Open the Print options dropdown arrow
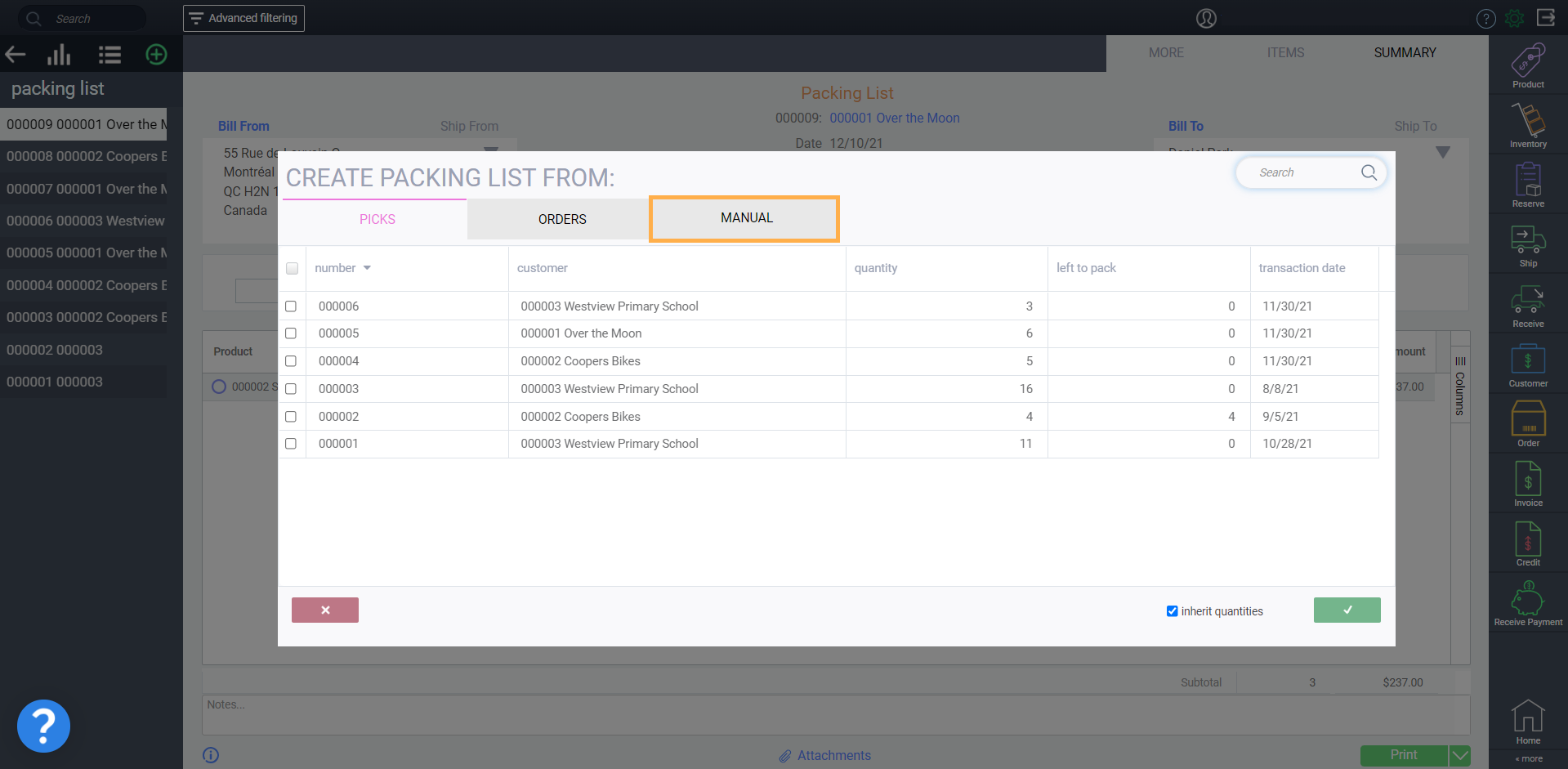The height and width of the screenshot is (769, 1568). point(1459,755)
